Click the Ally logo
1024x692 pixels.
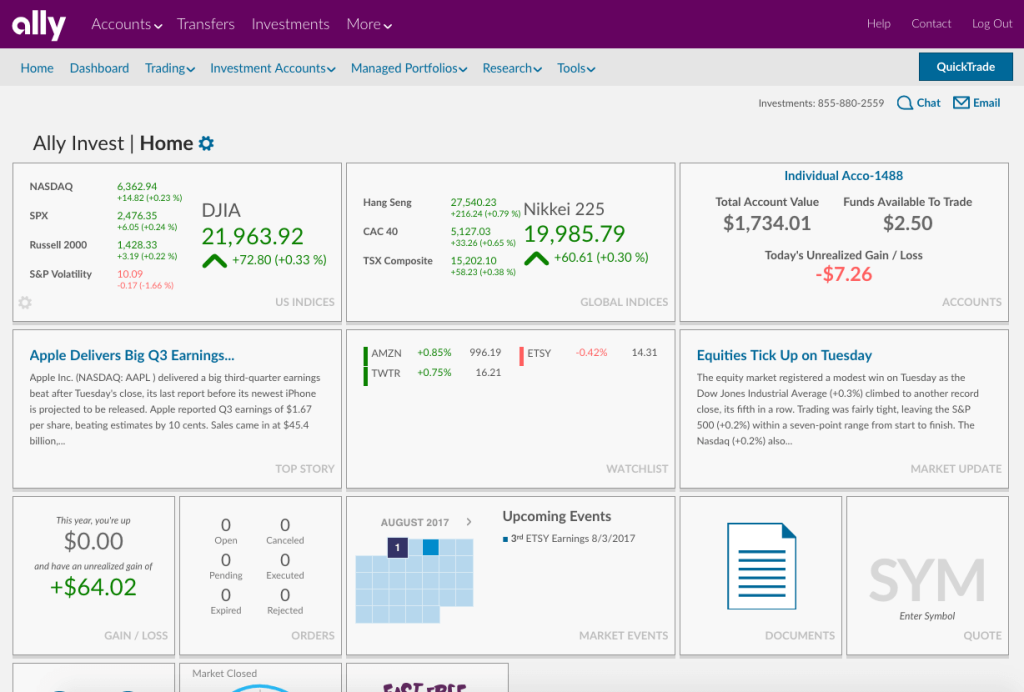[36, 24]
